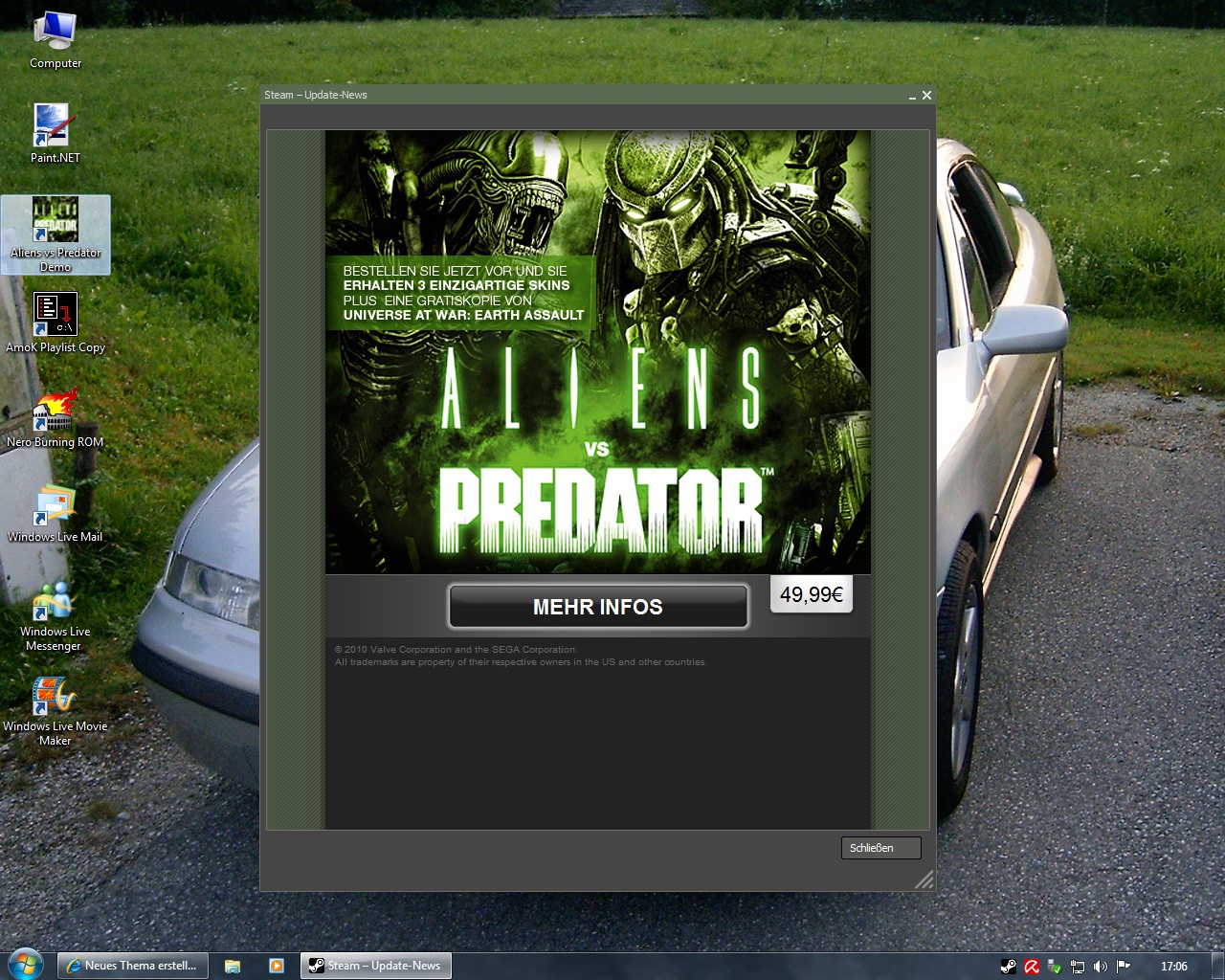This screenshot has height=980, width=1225.
Task: Switch to Neues Thema erstellen taskbar item
Action: click(131, 966)
